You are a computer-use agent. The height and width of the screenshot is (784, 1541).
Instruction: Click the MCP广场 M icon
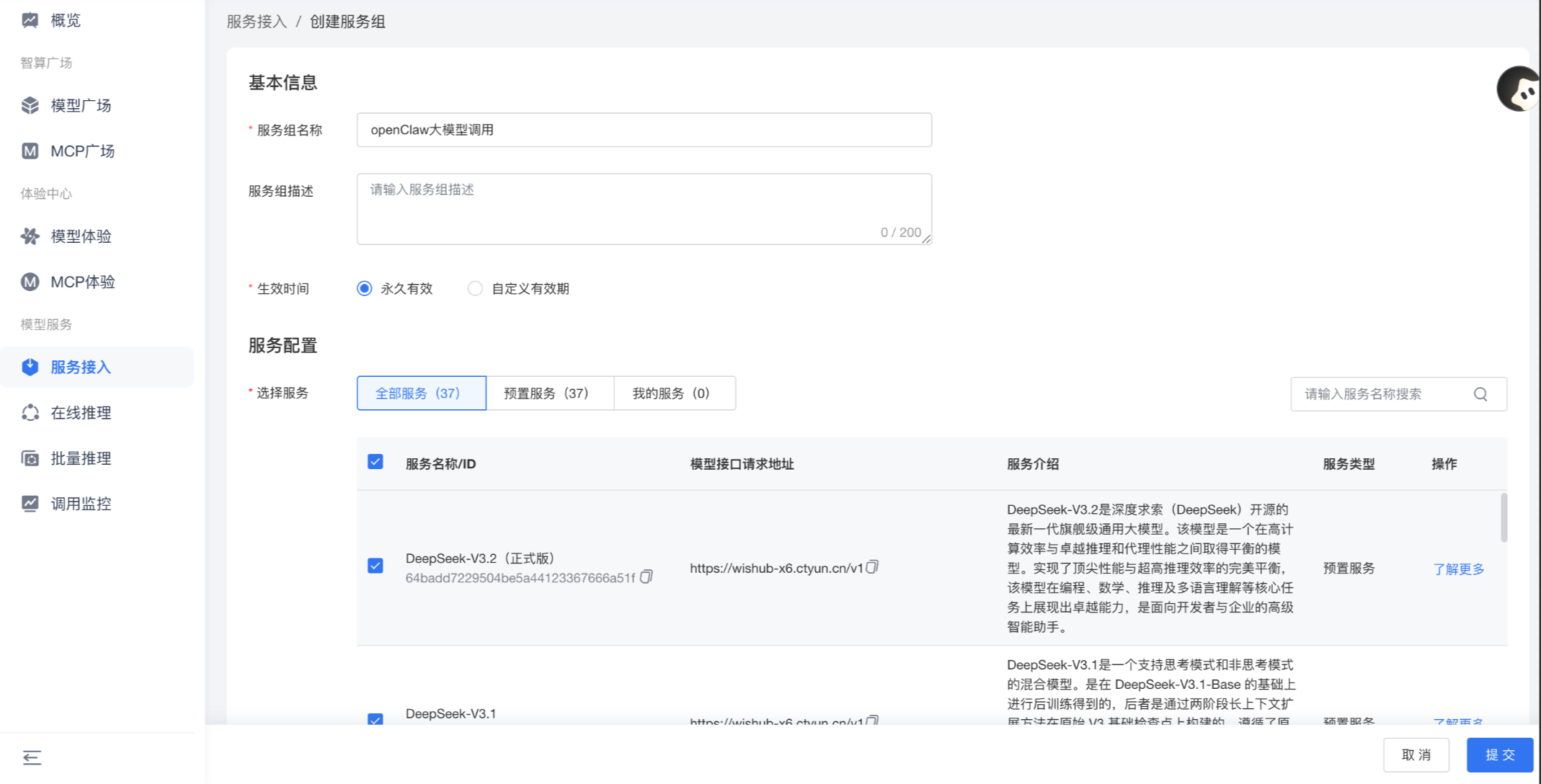30,151
